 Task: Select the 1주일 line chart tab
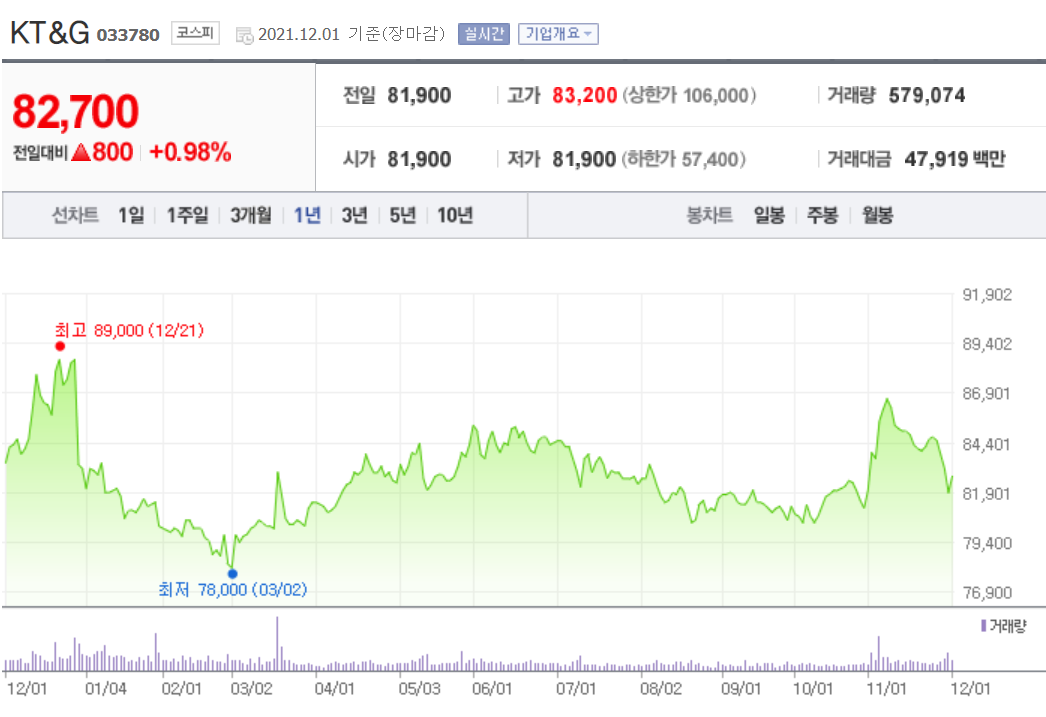pyautogui.click(x=187, y=215)
